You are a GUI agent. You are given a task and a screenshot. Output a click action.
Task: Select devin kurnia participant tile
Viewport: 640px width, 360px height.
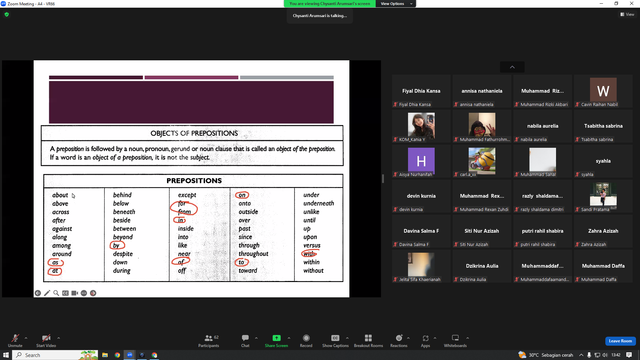421,196
